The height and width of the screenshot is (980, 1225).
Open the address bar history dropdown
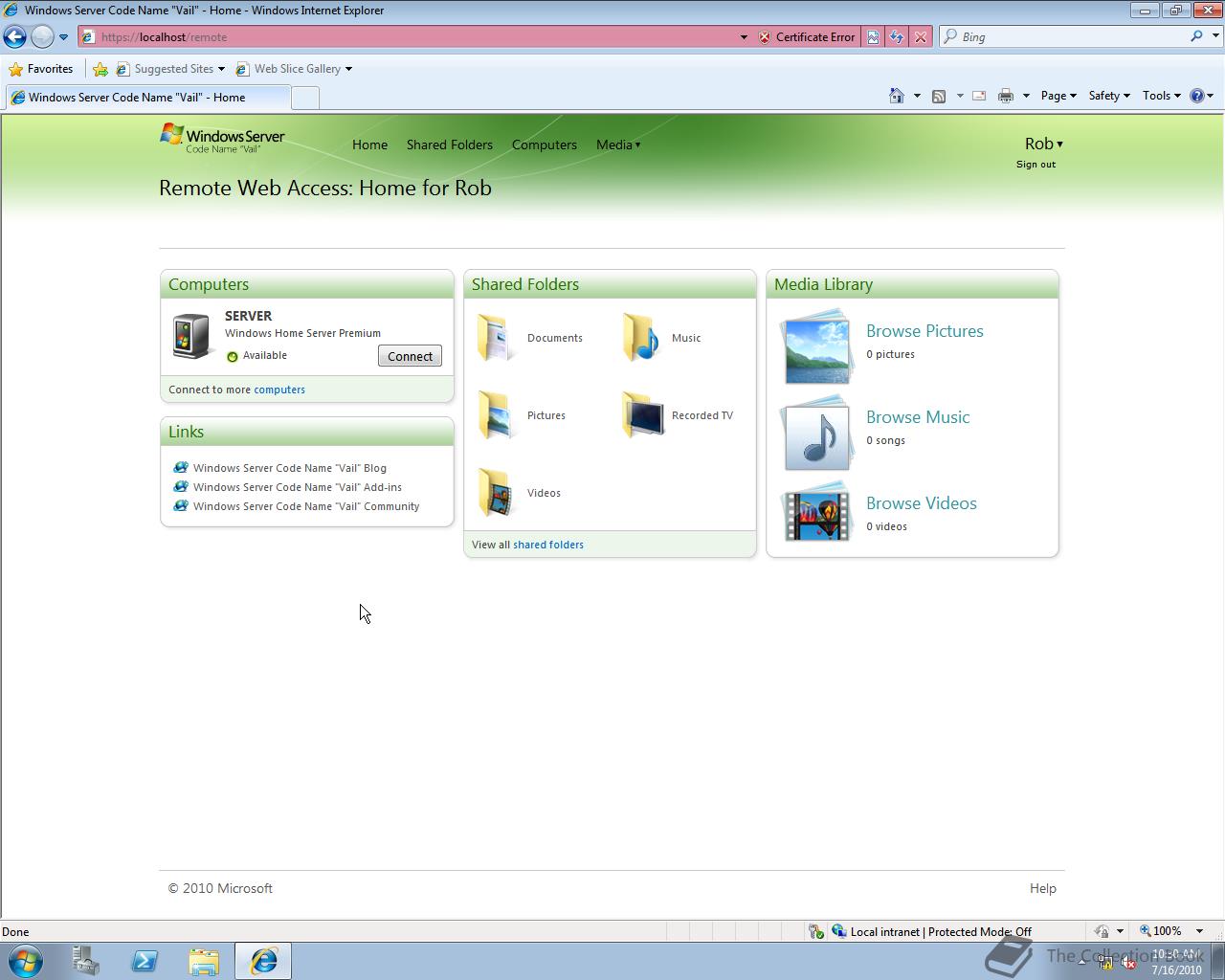(x=744, y=37)
